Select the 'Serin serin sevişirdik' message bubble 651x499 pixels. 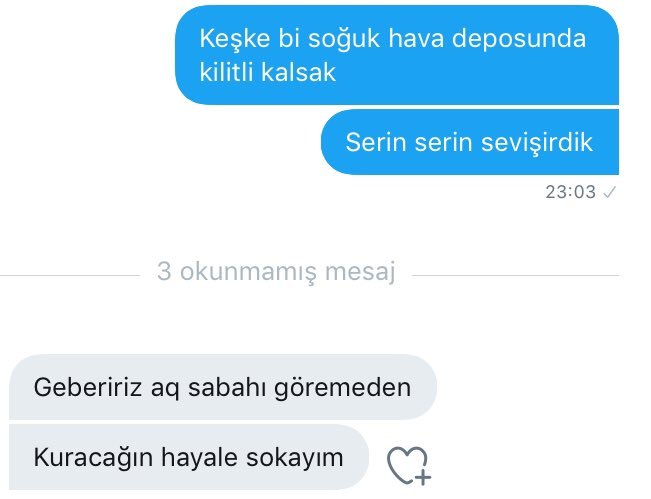click(470, 142)
